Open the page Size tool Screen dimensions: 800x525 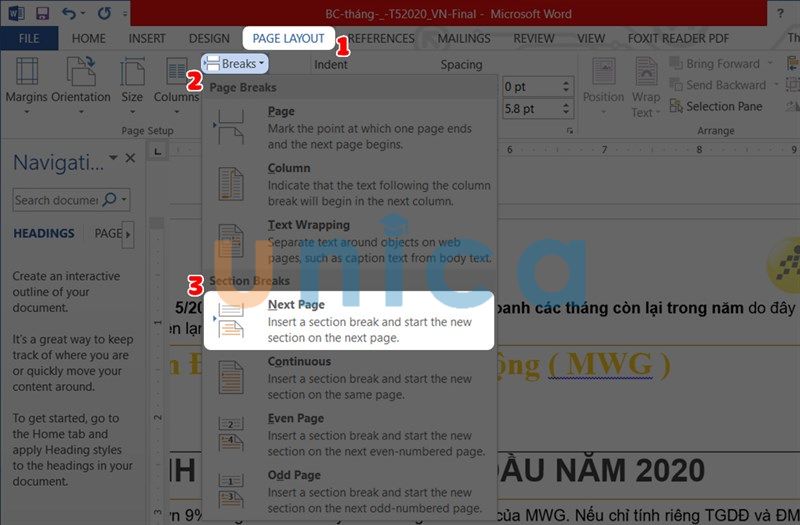(x=132, y=82)
